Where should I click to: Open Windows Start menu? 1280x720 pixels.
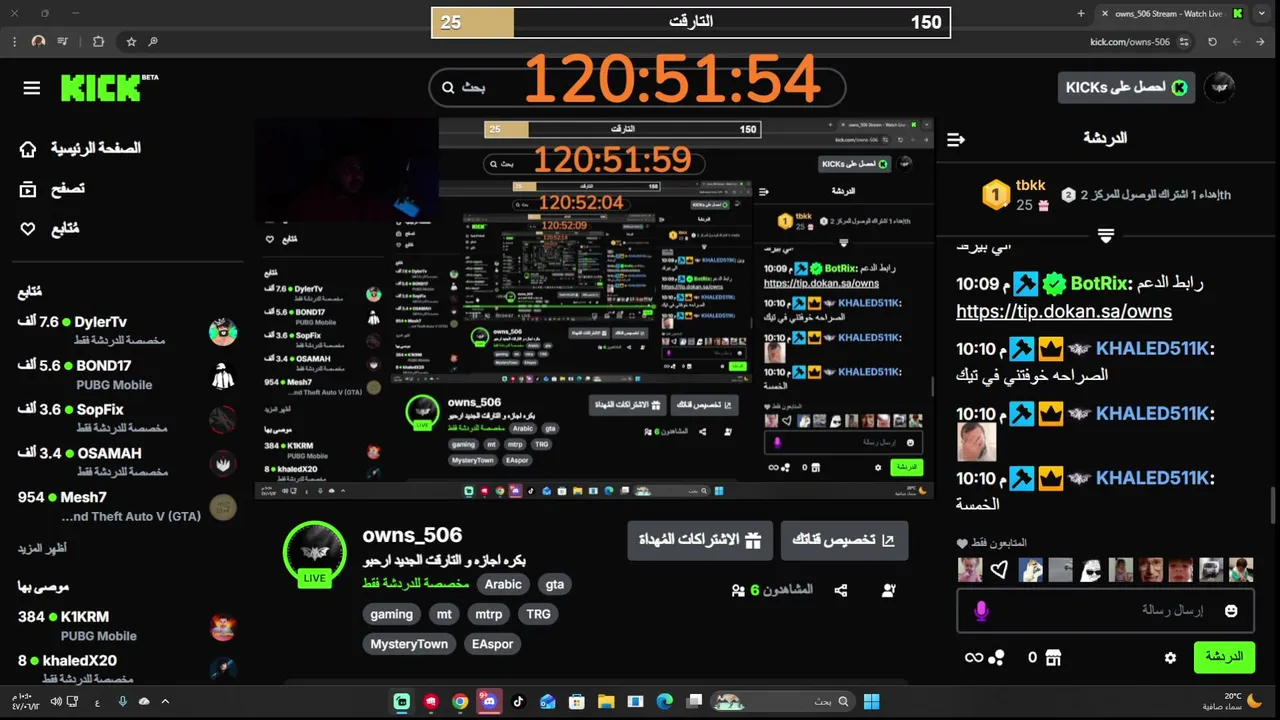click(871, 702)
